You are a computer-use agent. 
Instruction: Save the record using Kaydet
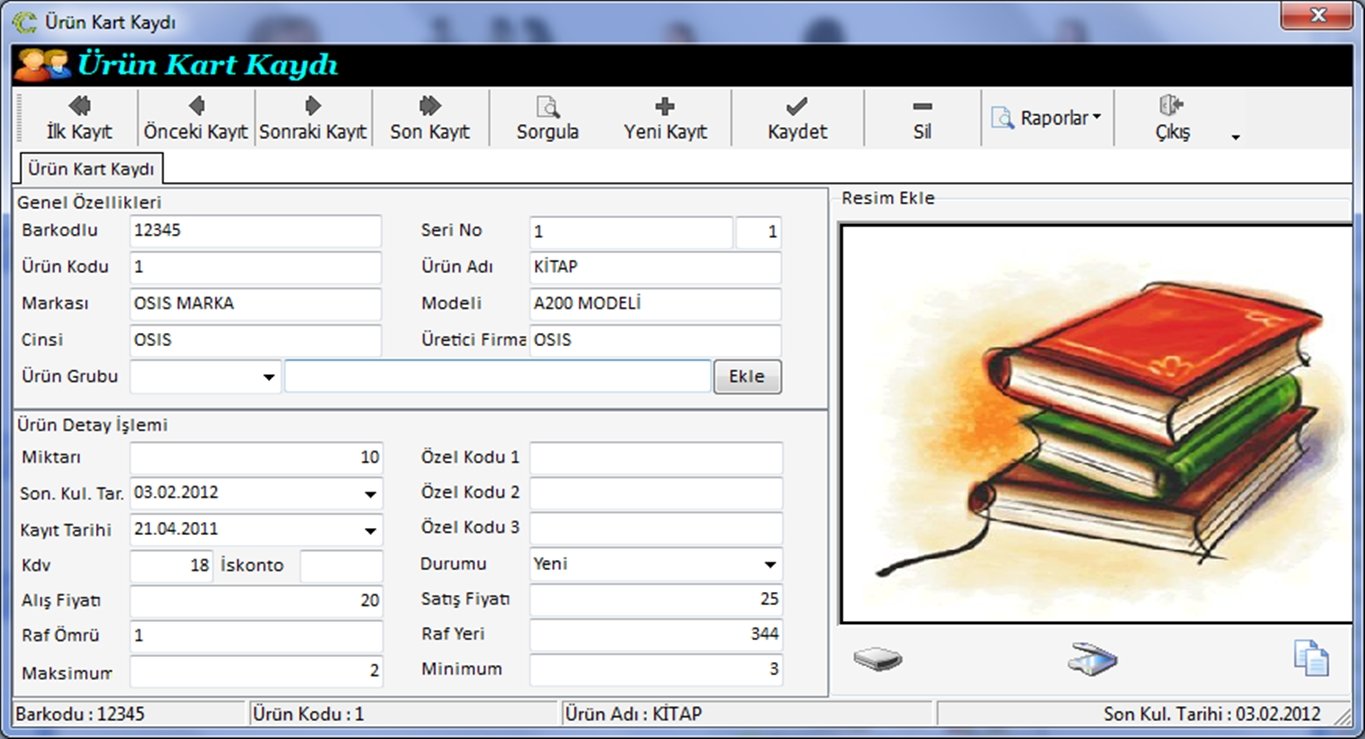click(x=797, y=117)
